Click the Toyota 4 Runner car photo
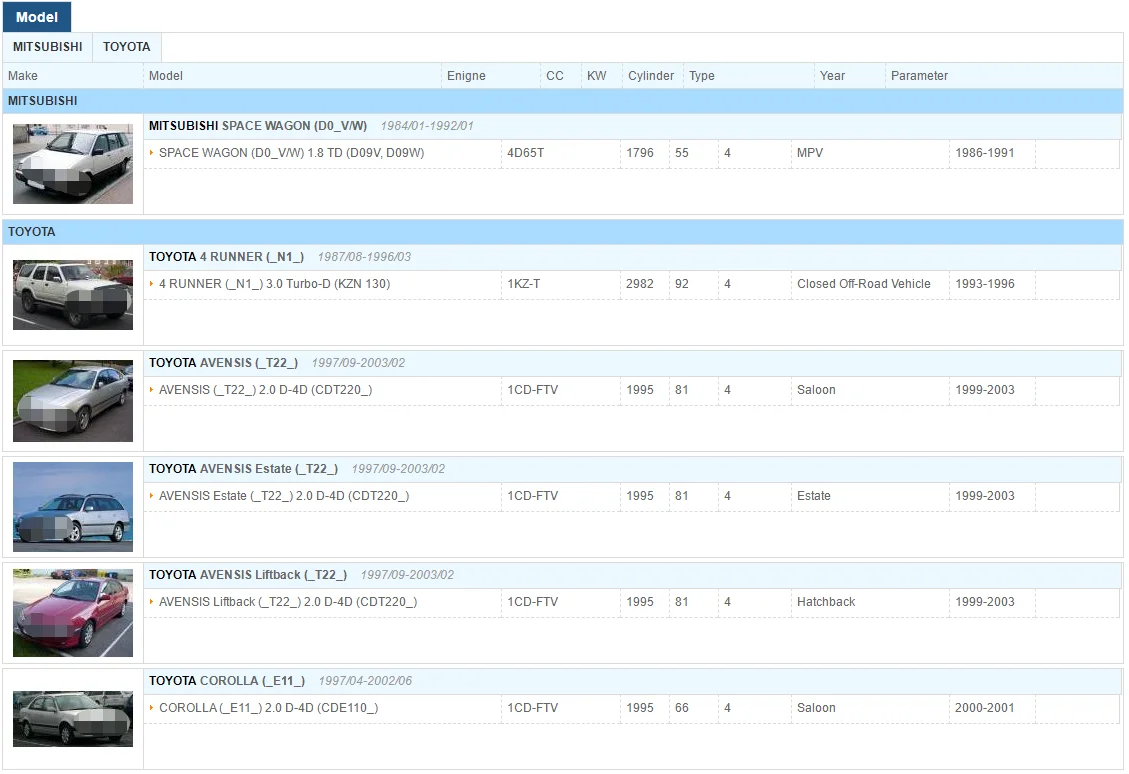 [73, 294]
